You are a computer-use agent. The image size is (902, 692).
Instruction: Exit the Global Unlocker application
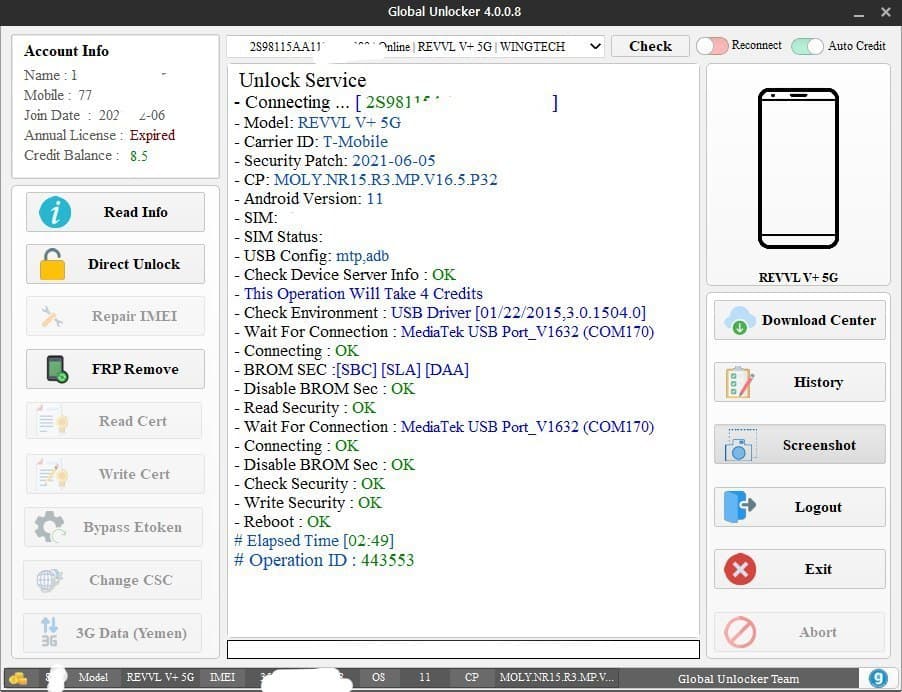coord(800,569)
